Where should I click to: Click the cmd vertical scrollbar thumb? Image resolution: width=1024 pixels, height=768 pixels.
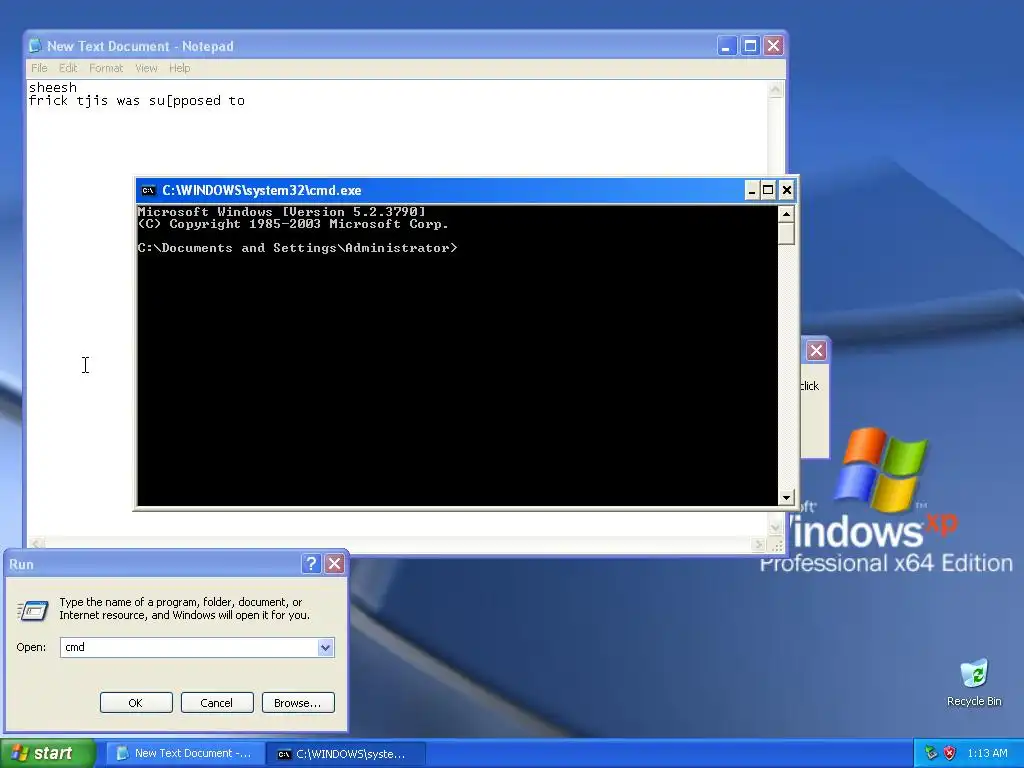786,233
